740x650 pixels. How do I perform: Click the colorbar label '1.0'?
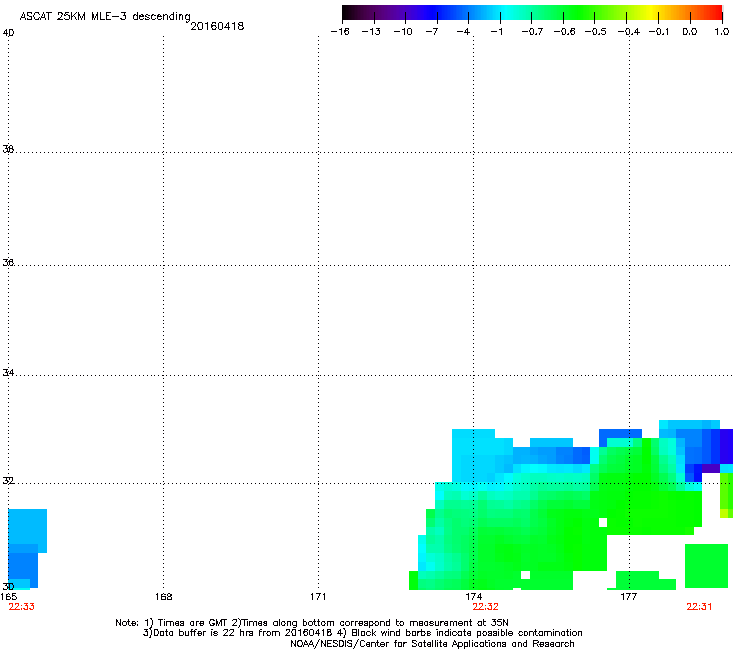722,32
